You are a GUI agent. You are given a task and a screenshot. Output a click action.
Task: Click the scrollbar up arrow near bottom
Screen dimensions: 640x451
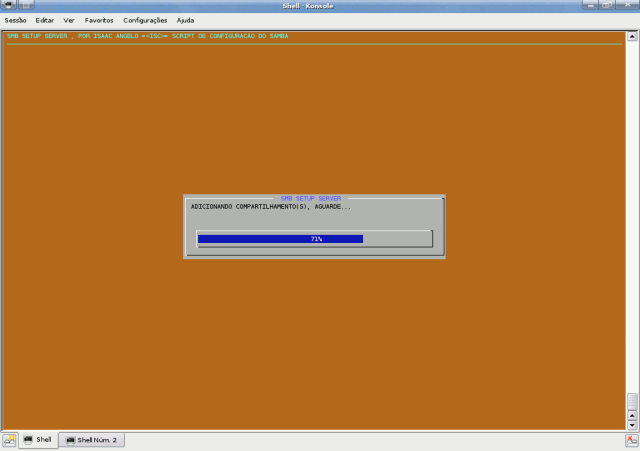coord(631,414)
